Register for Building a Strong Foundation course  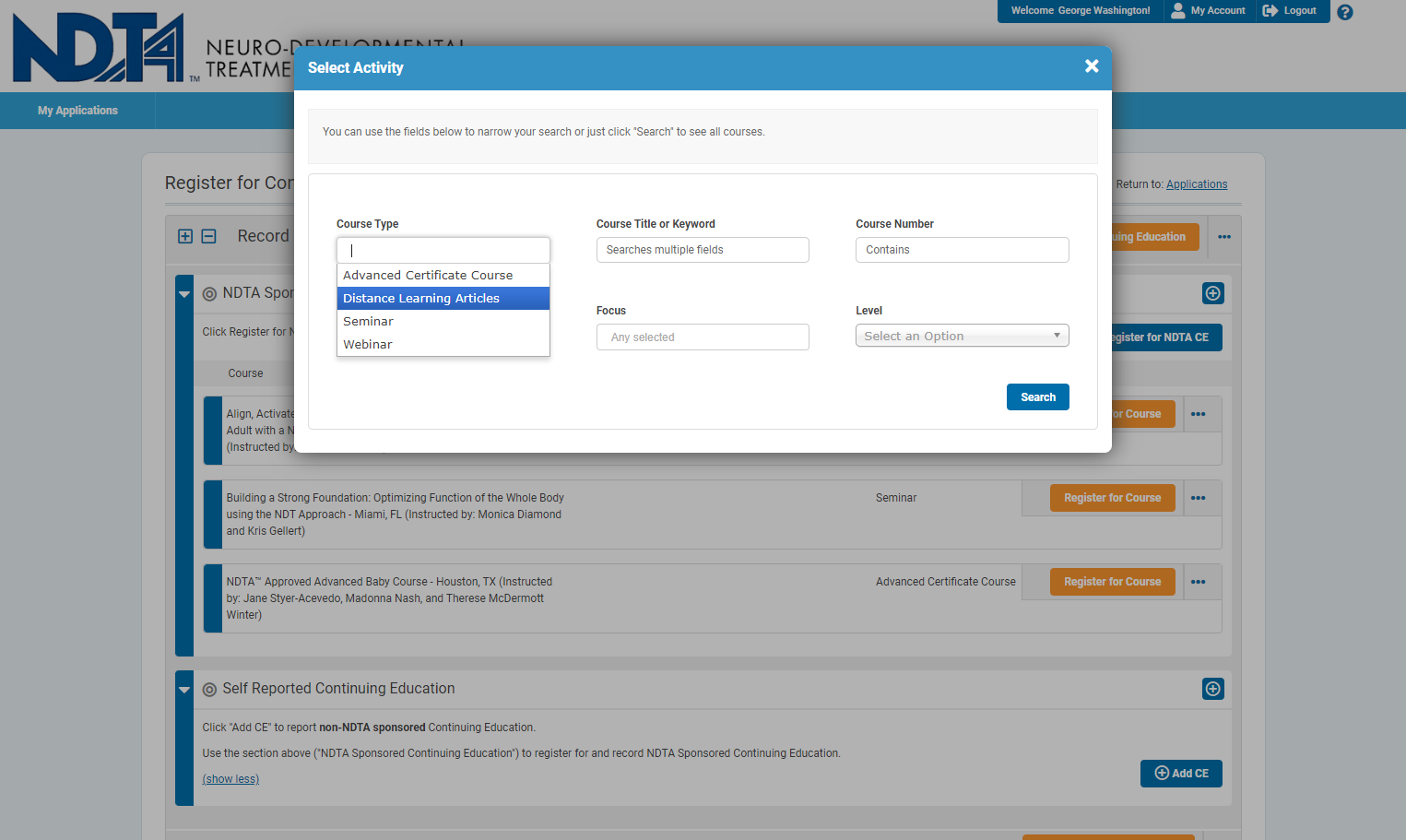(1112, 498)
